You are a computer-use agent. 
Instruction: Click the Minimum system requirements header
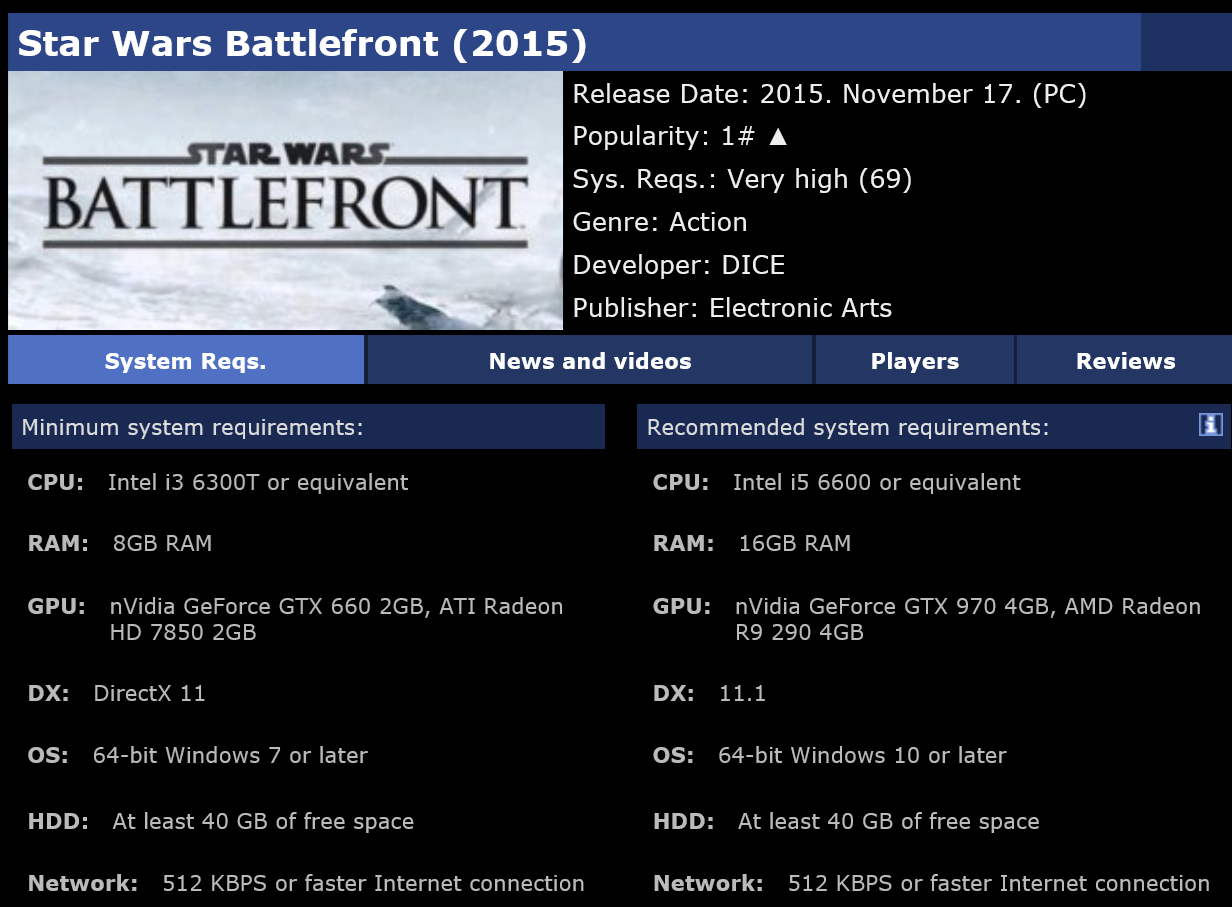tap(308, 427)
